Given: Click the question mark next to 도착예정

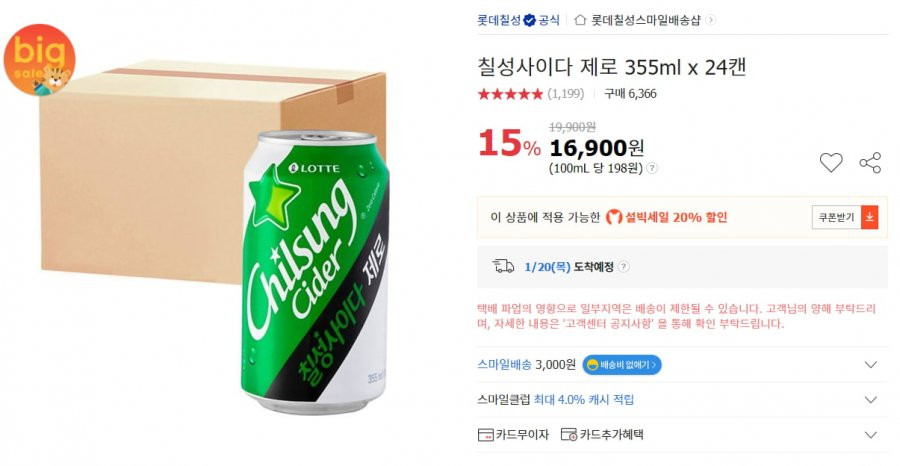Looking at the screenshot, I should coord(624,267).
